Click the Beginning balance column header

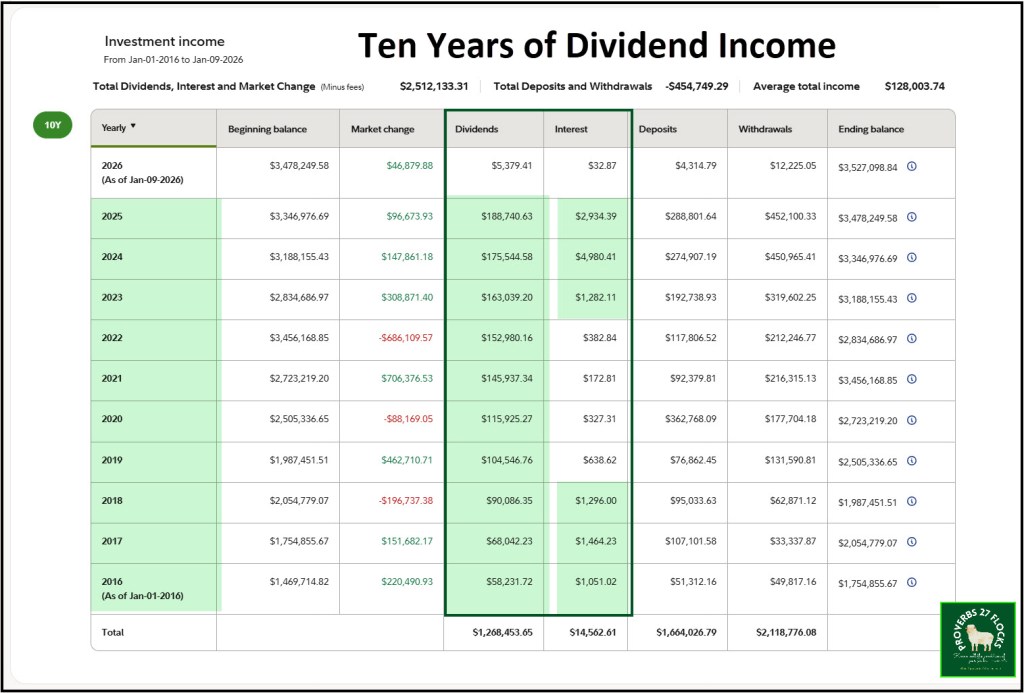267,129
